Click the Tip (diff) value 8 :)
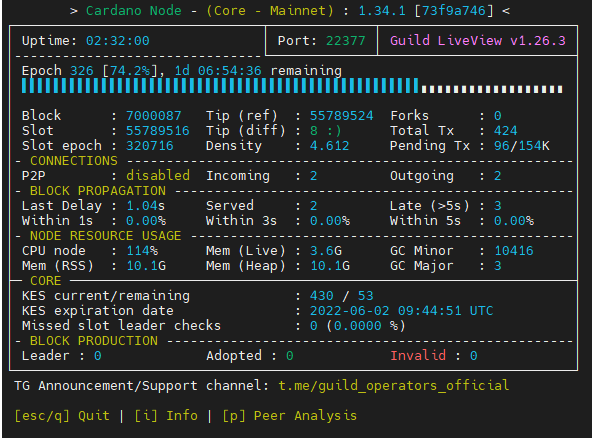592x438 pixels. click(x=326, y=131)
